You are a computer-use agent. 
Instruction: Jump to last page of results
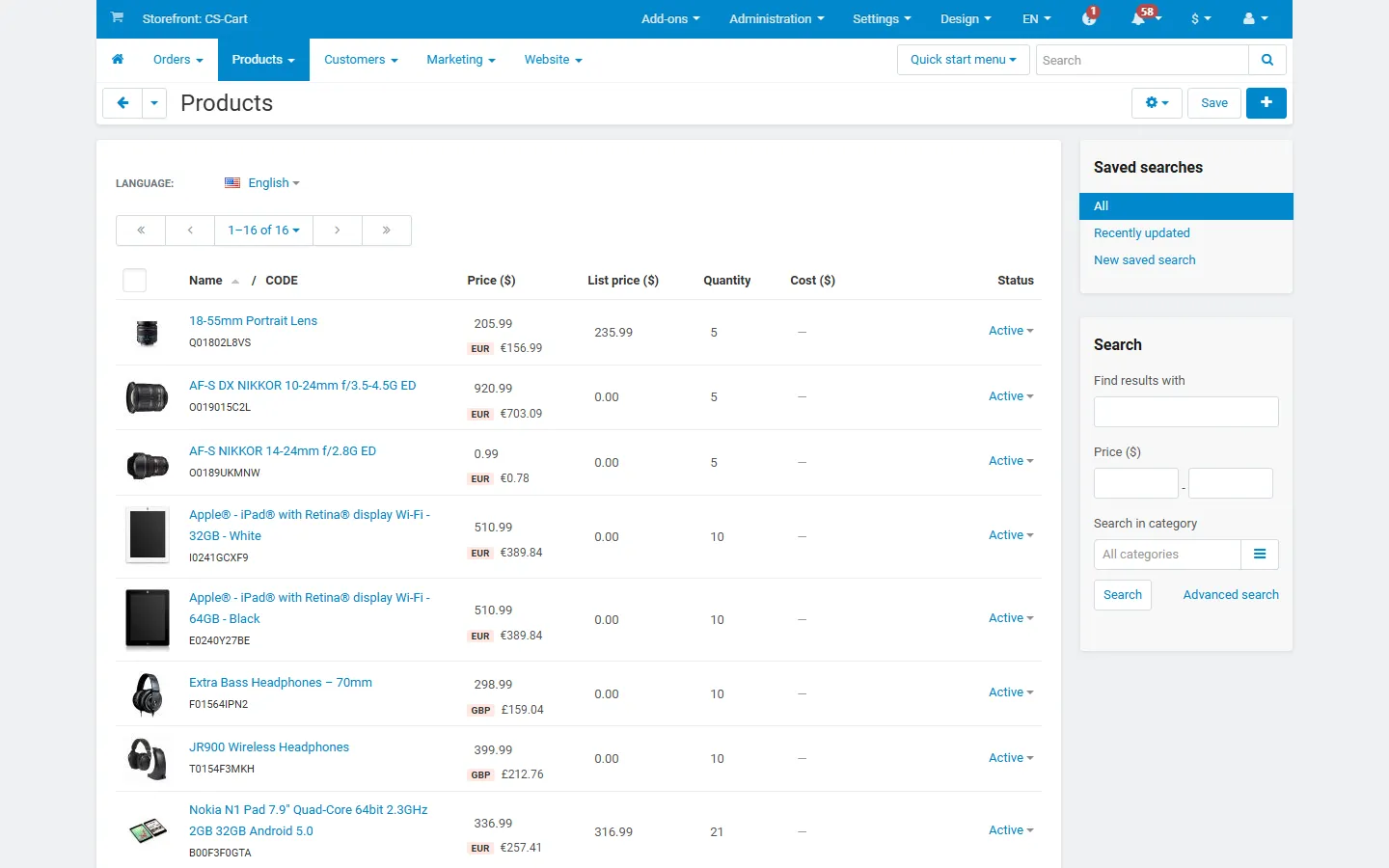click(387, 231)
